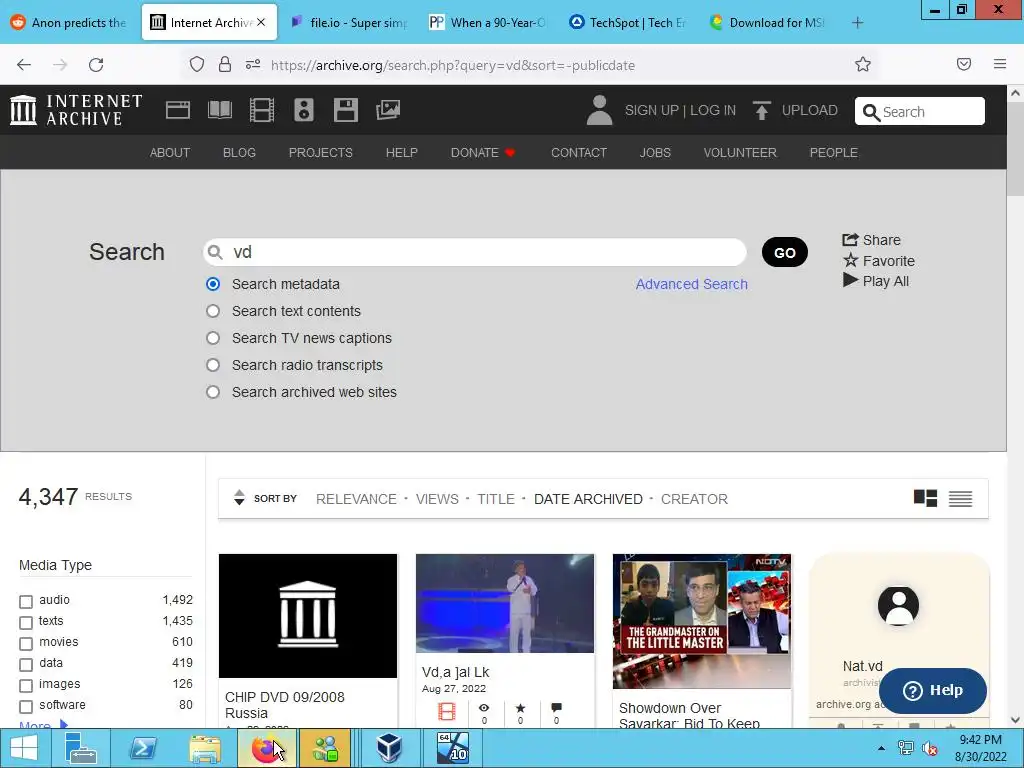Toggle sort direction arrows beside Sort By
Viewport: 1024px width, 768px height.
point(239,498)
